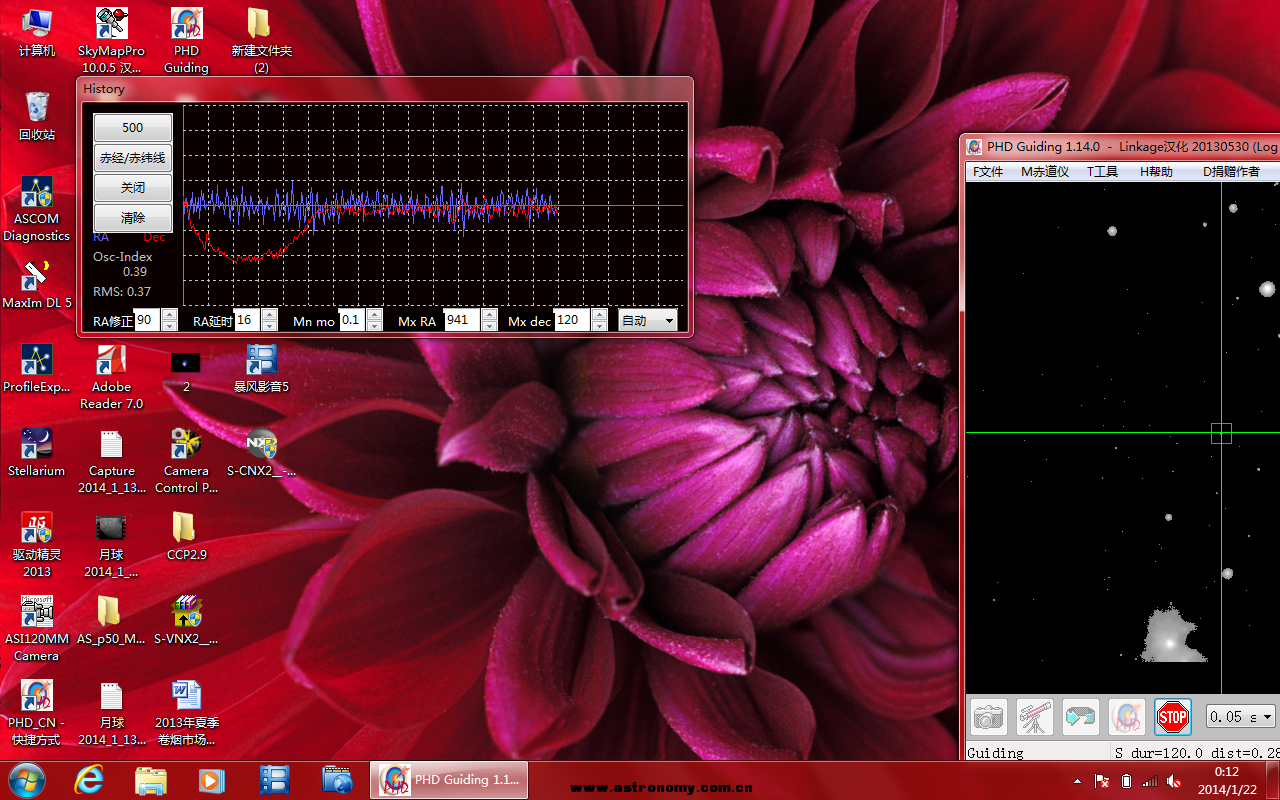Click the Windows Start button
The width and height of the screenshot is (1280, 800).
26,780
